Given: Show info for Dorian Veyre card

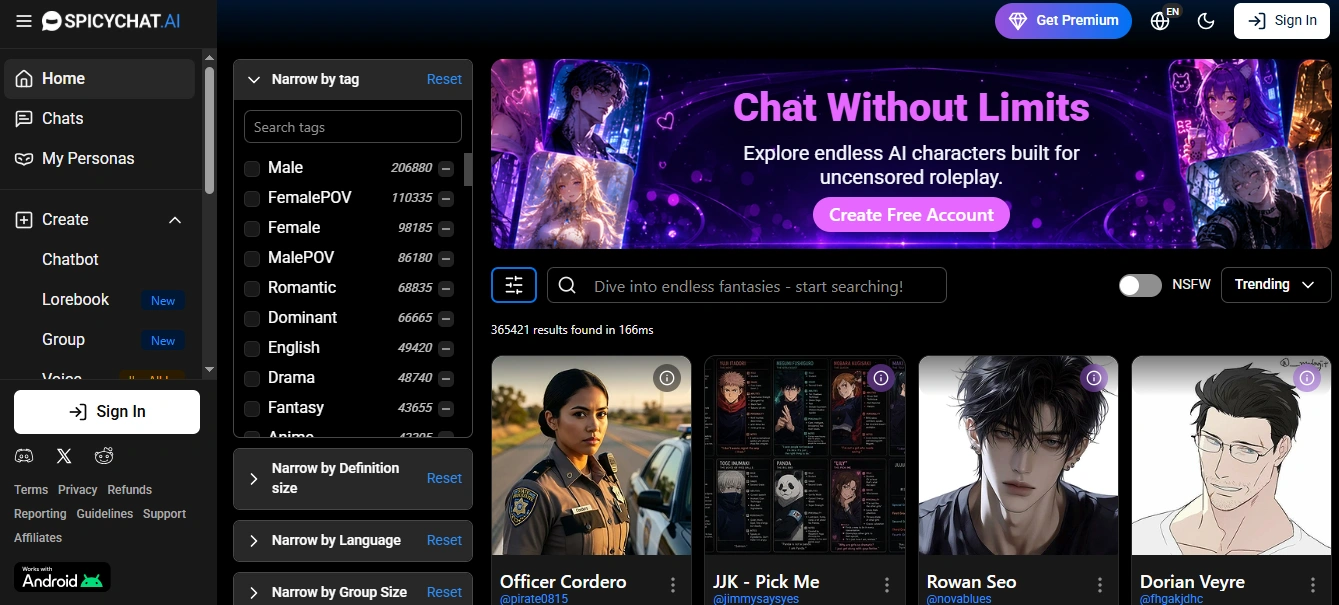Looking at the screenshot, I should pos(1306,377).
